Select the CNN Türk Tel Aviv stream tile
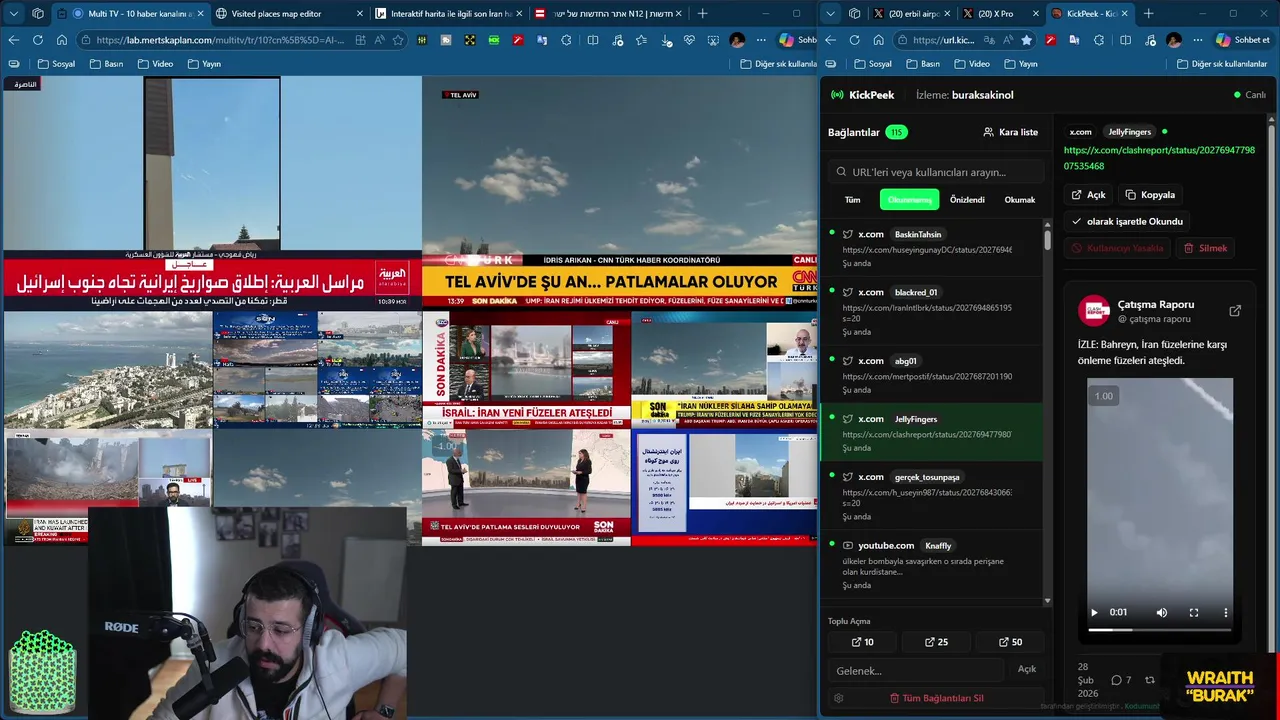 pos(620,192)
